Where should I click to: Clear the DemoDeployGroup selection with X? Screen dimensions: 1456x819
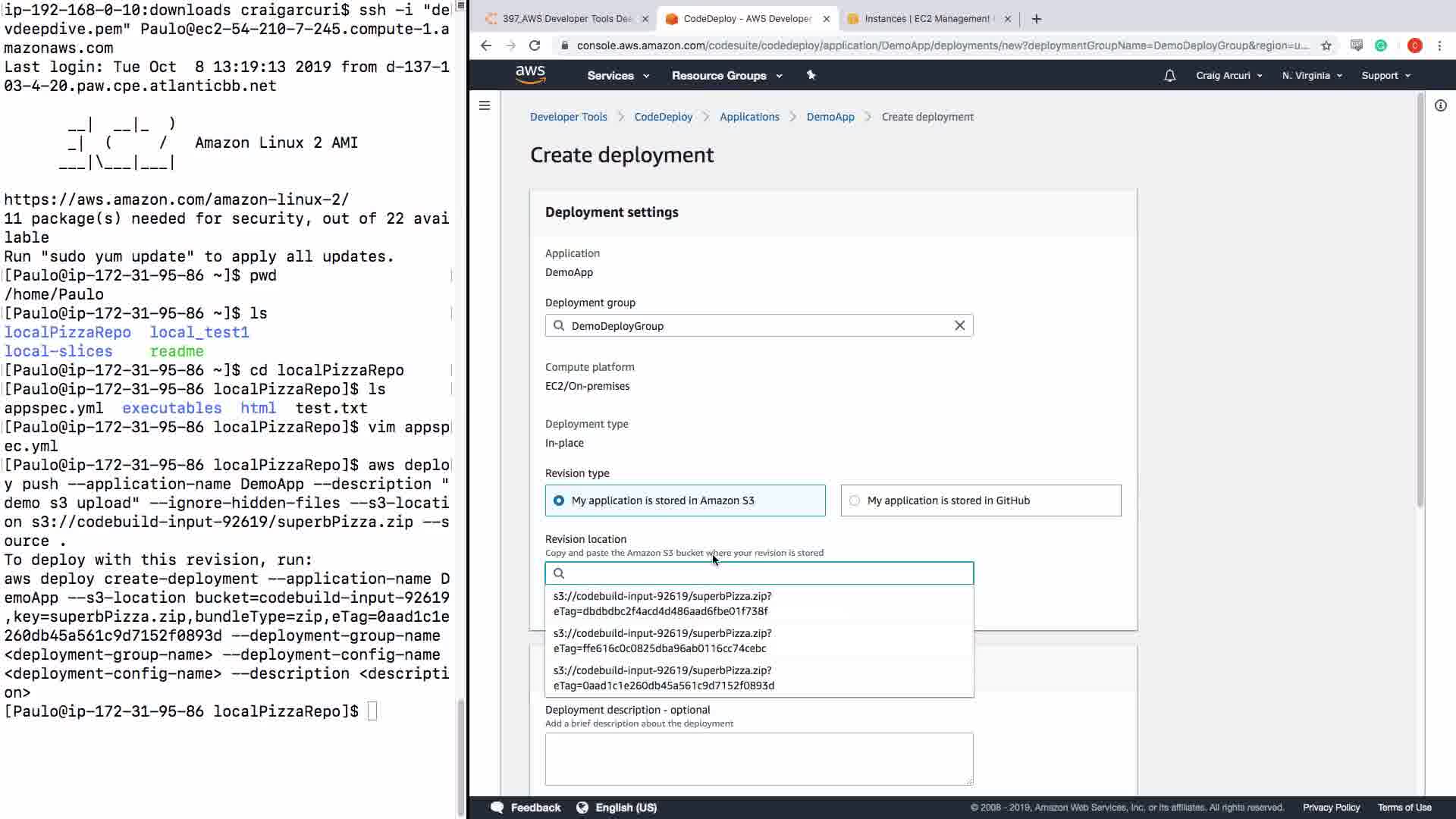coord(959,325)
